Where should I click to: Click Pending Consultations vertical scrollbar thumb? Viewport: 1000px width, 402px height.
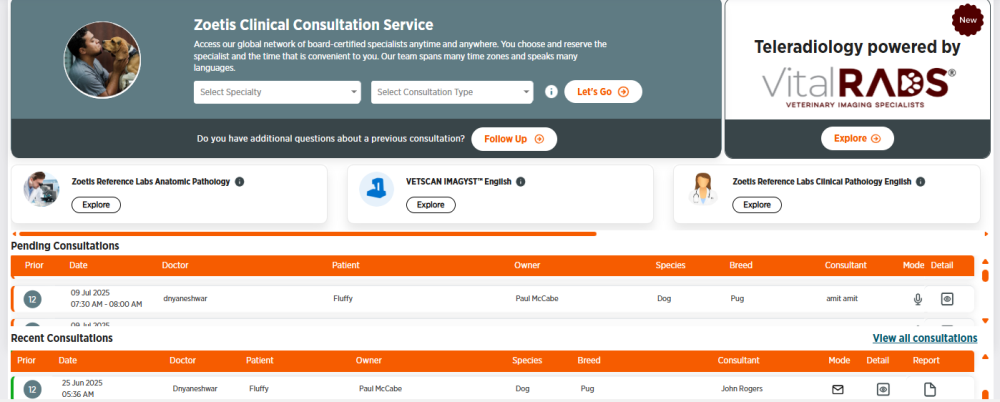click(985, 276)
